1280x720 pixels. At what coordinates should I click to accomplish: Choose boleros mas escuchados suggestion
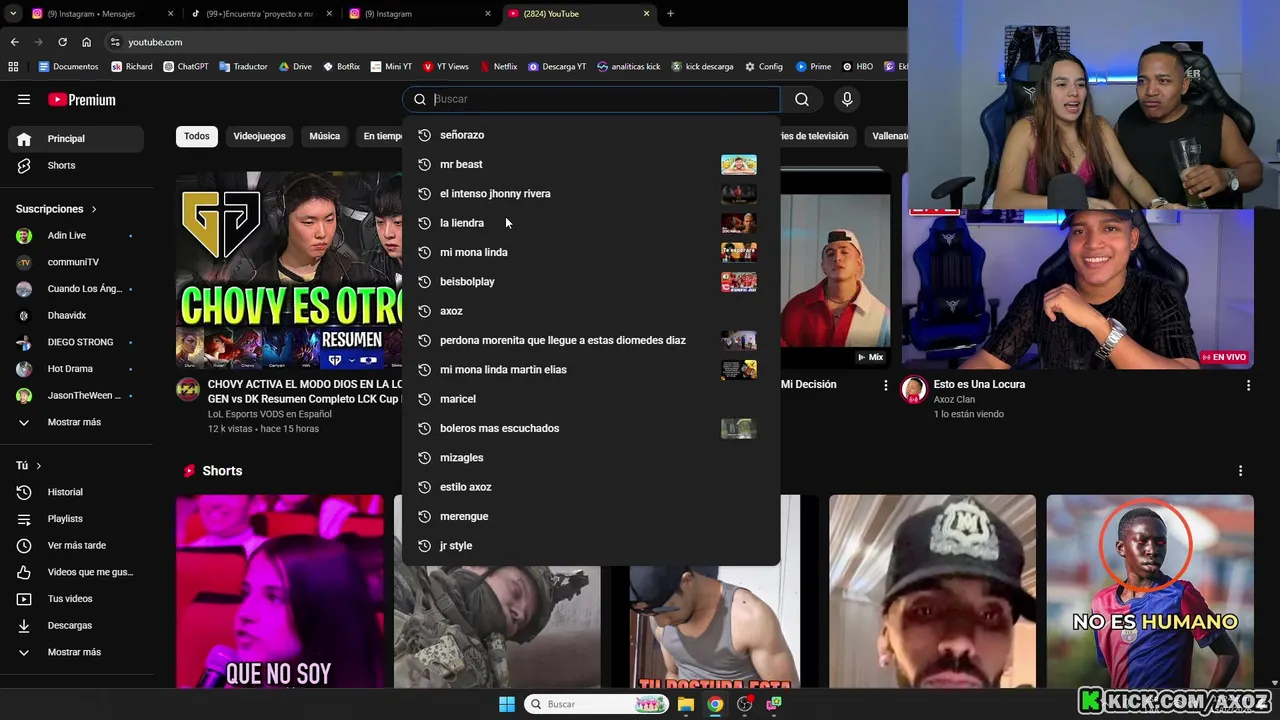tap(590, 428)
